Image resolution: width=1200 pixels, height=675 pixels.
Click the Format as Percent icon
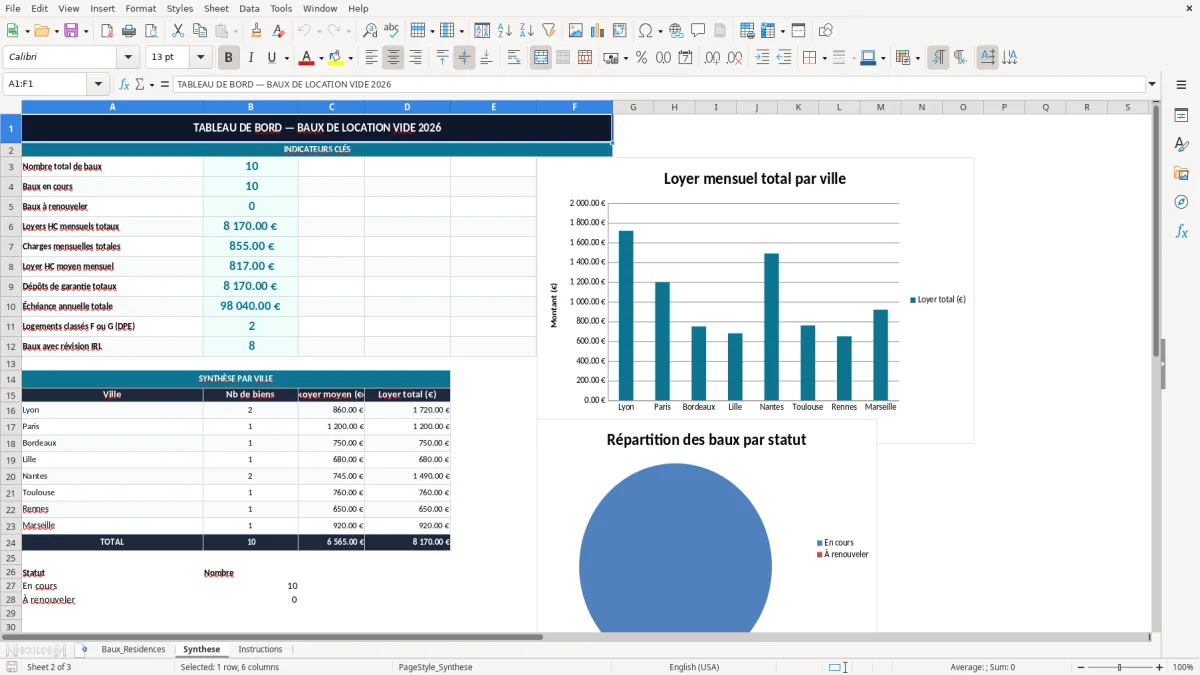tap(641, 58)
